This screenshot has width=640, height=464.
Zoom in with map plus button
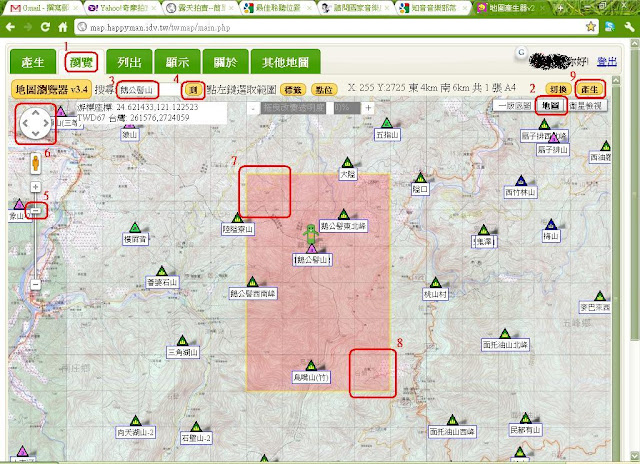coord(36,187)
